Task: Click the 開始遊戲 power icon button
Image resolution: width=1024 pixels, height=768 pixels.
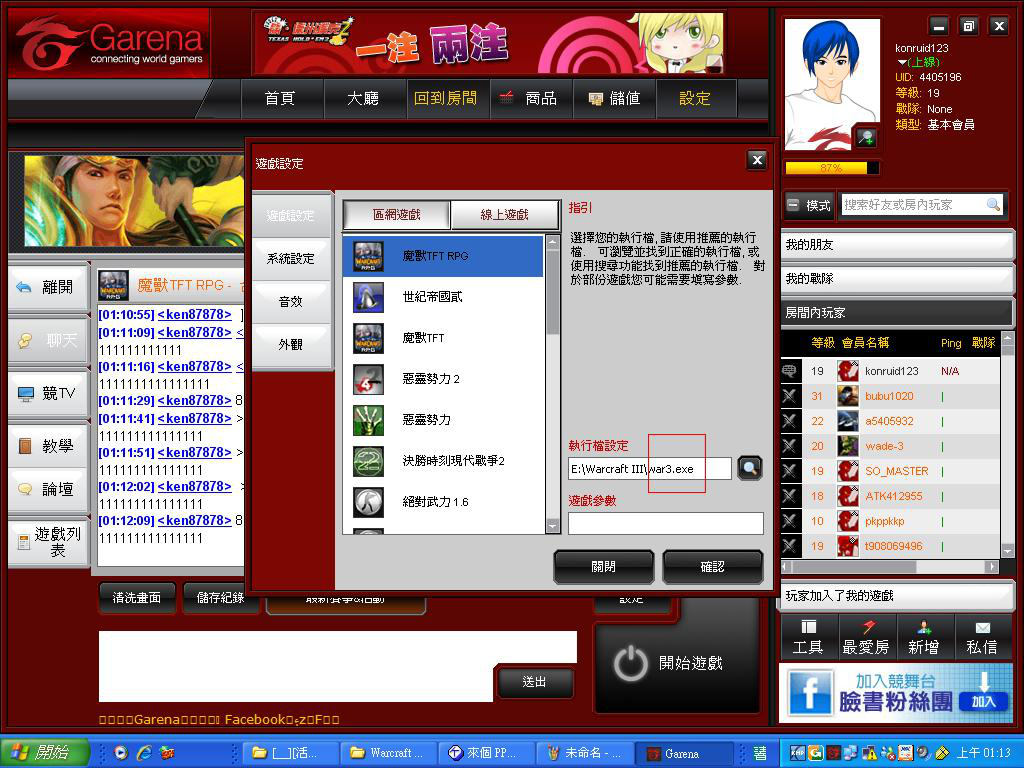Action: (677, 664)
